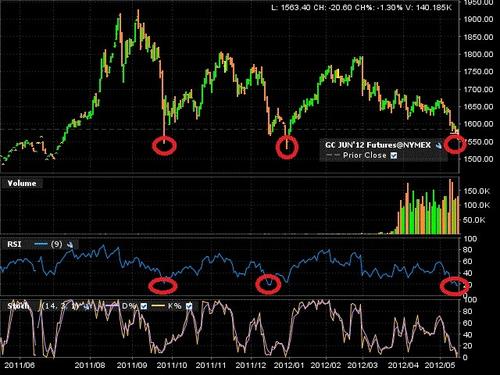Select the GC JUN'12 Futures@NYMEX legend label
Viewport: 500px width, 375px height.
(378, 145)
